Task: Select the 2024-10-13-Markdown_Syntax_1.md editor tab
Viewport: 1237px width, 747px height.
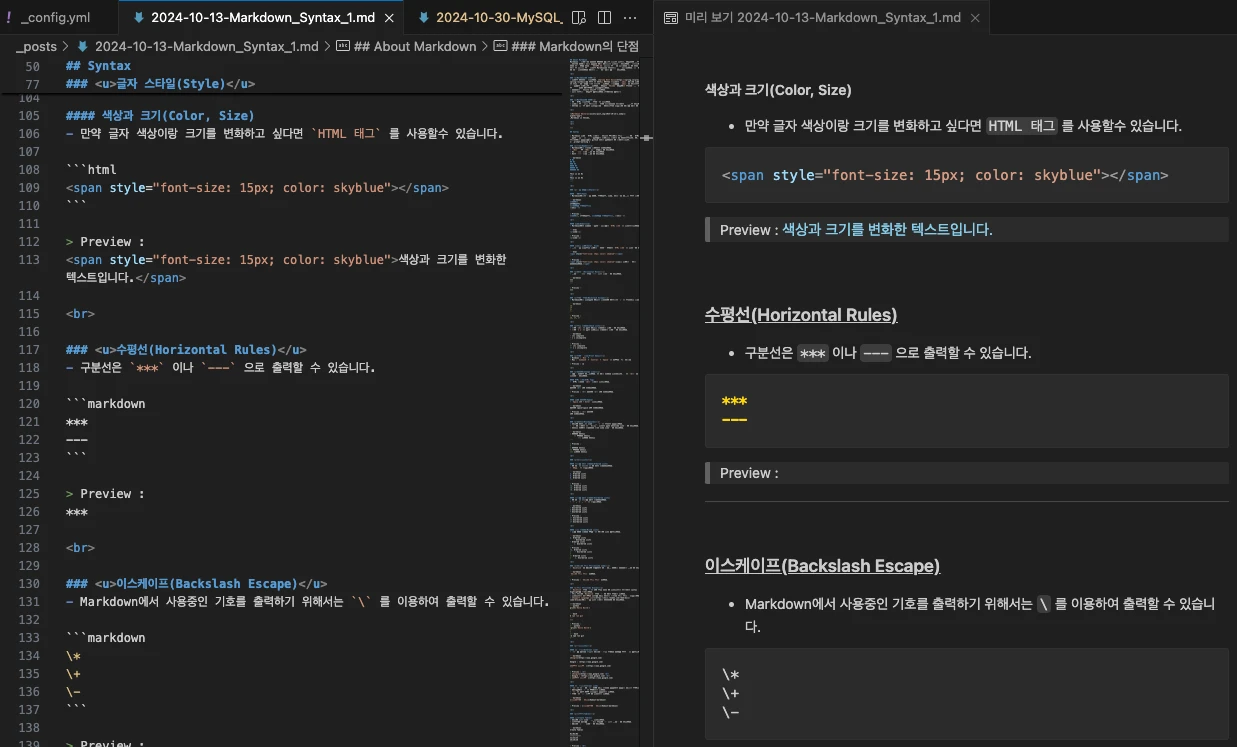Action: (x=263, y=18)
